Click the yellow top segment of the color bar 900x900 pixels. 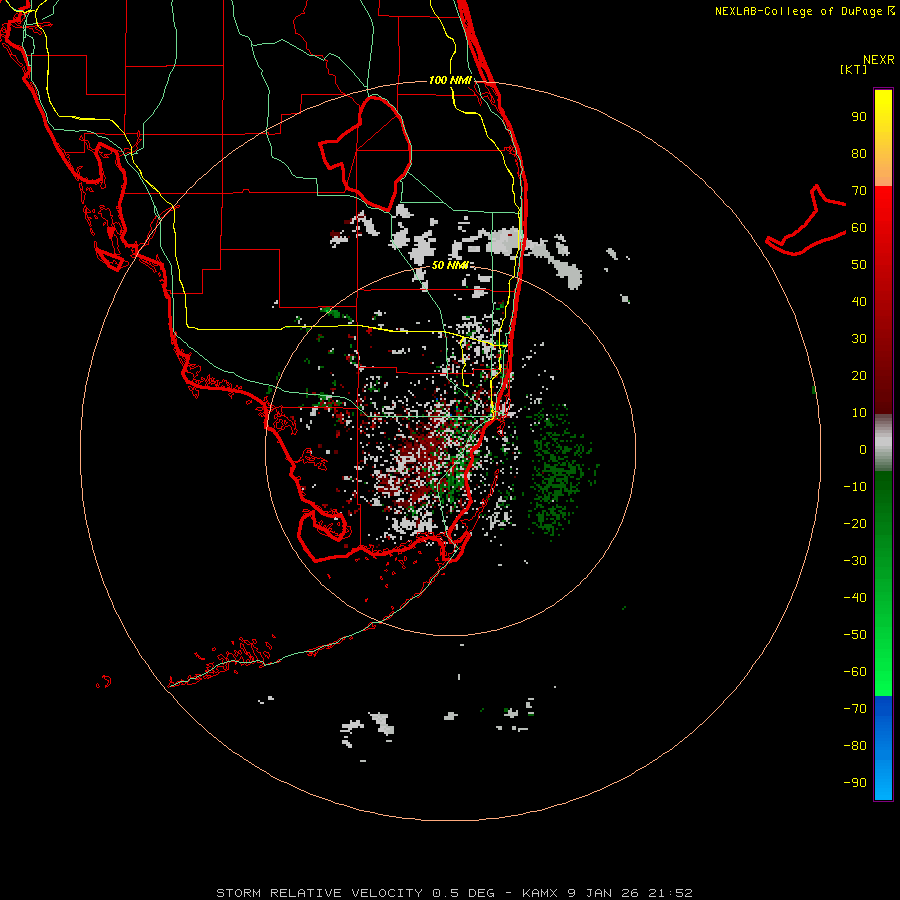coord(883,138)
